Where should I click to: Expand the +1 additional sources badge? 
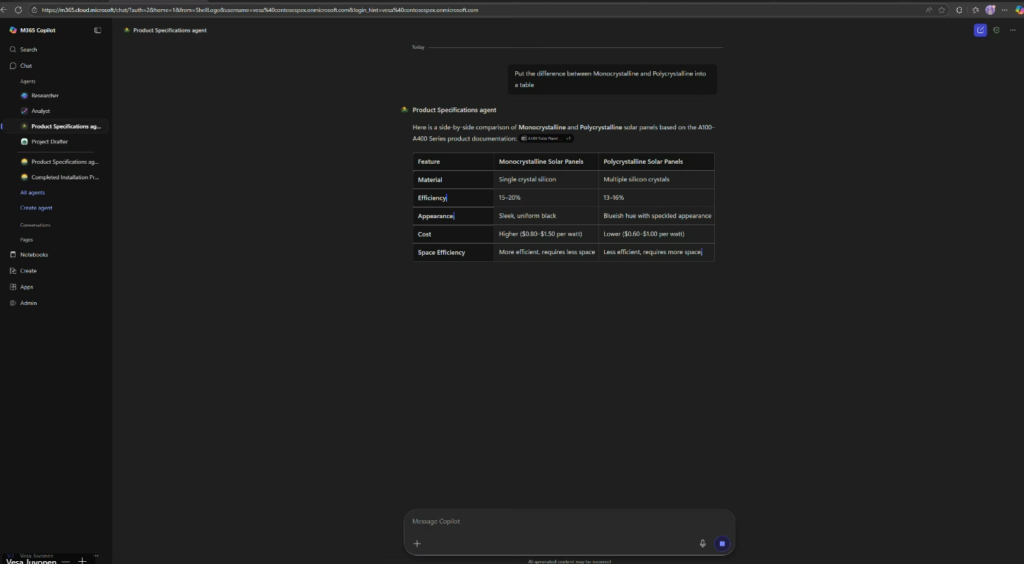click(568, 138)
